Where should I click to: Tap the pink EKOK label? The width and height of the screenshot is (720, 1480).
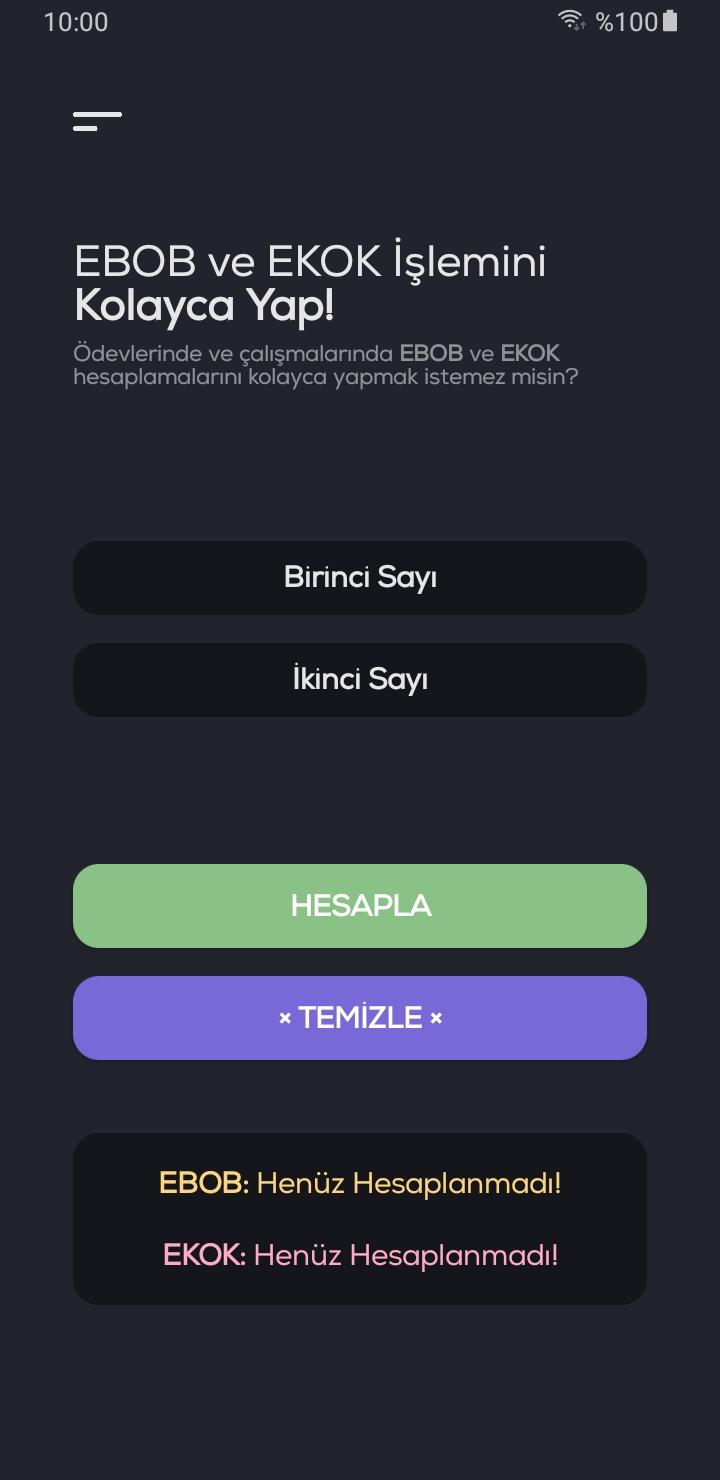coord(204,1255)
